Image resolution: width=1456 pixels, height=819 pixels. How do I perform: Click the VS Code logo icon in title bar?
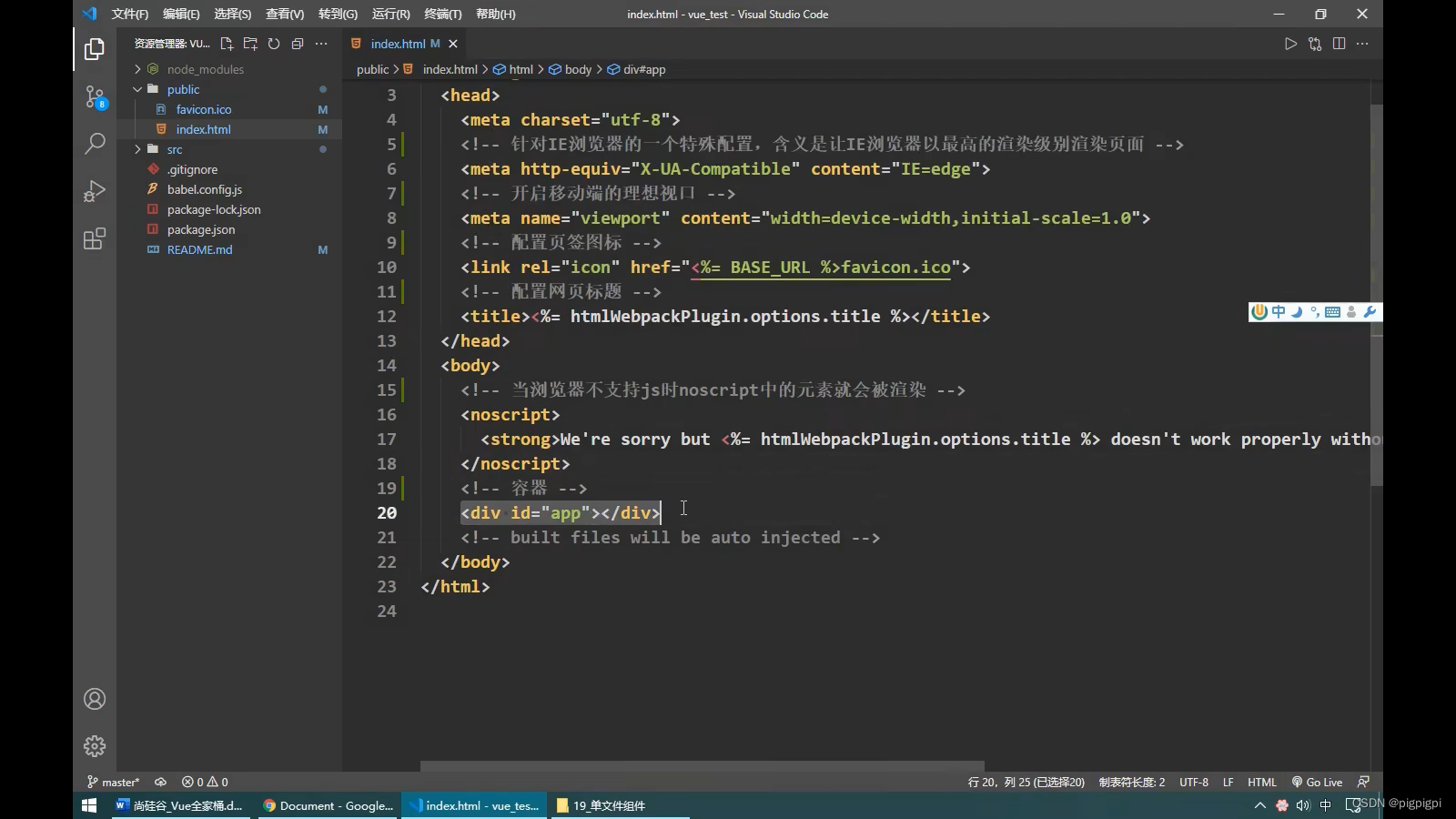point(89,14)
